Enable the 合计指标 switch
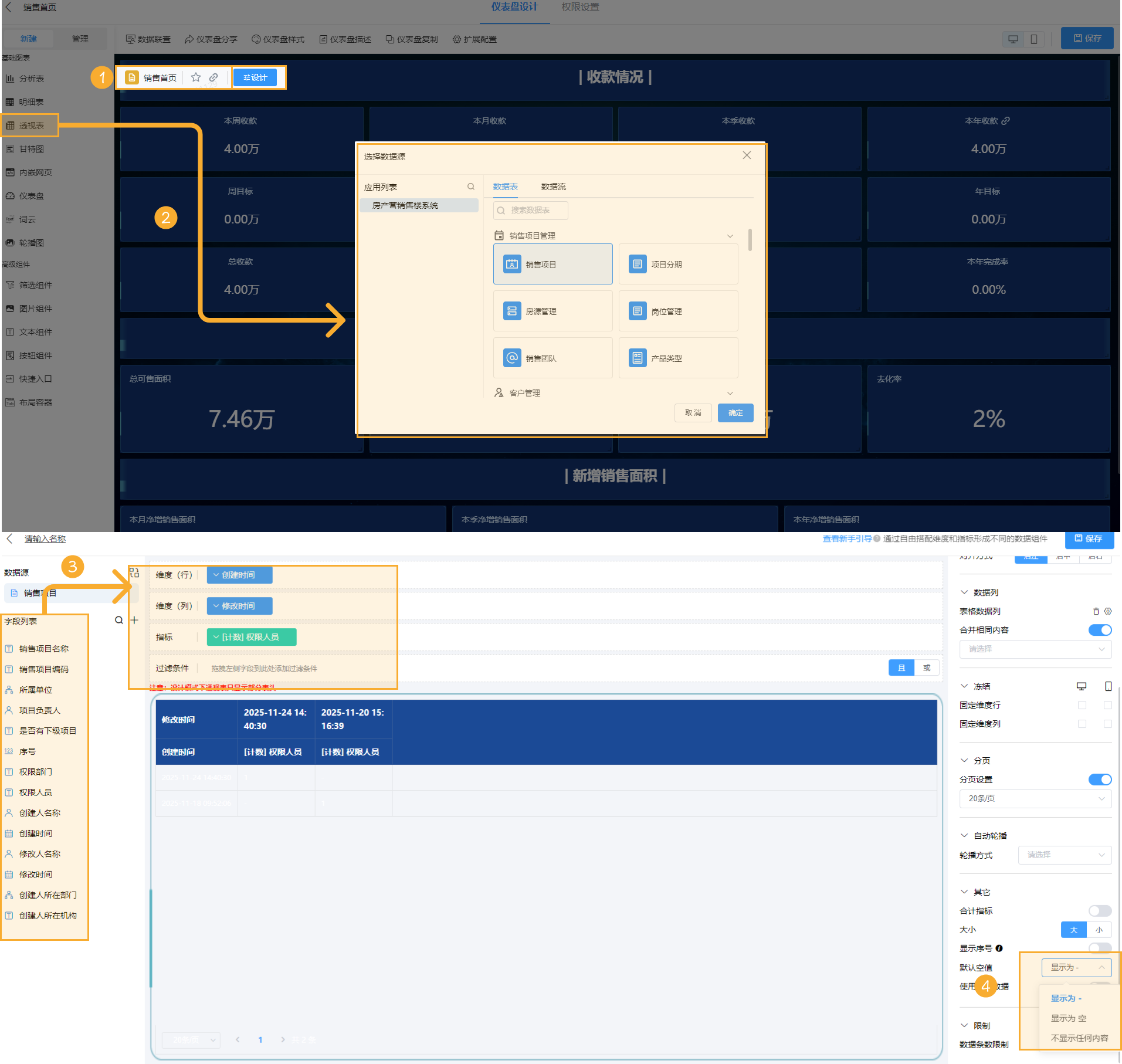The width and height of the screenshot is (1122, 1064). pos(1099,911)
